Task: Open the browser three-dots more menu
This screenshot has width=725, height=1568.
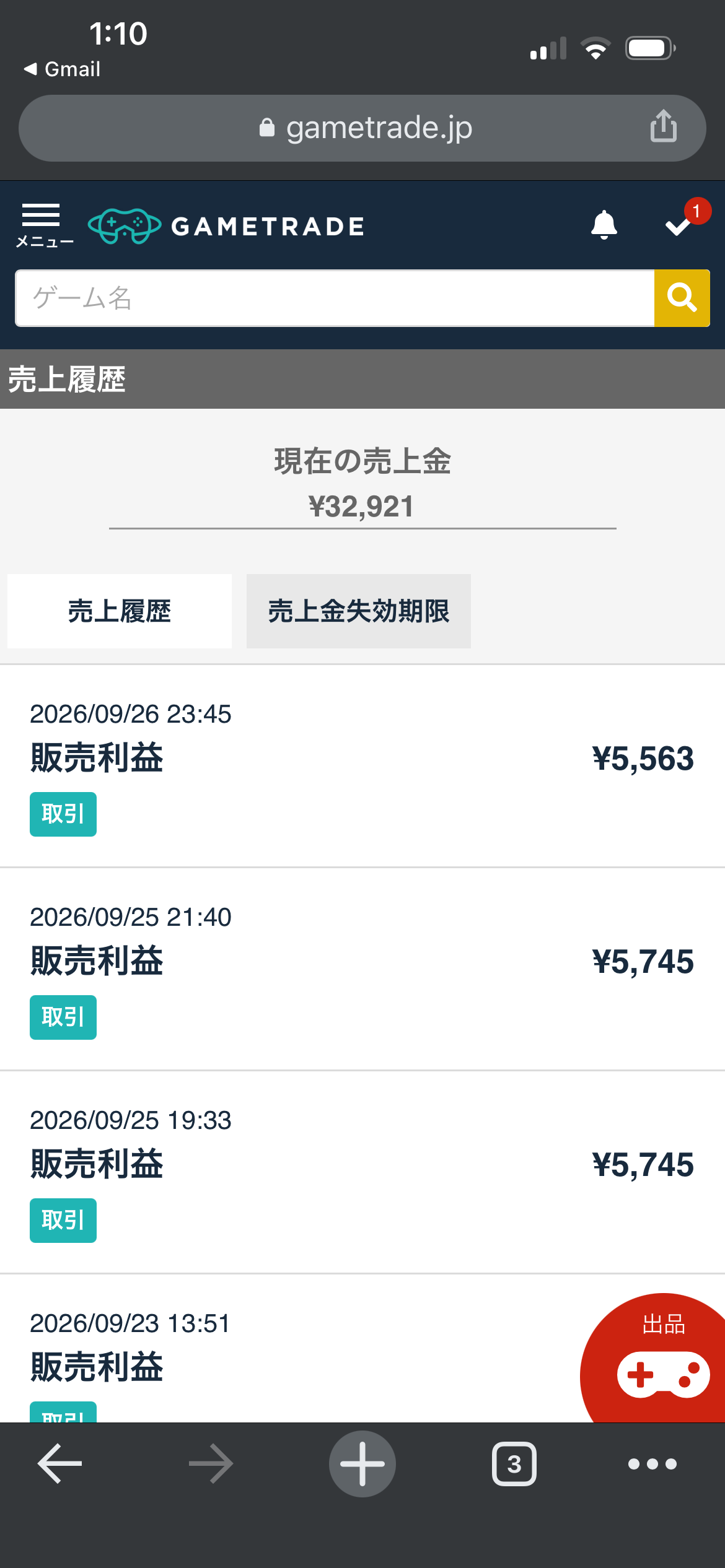Action: click(652, 1464)
